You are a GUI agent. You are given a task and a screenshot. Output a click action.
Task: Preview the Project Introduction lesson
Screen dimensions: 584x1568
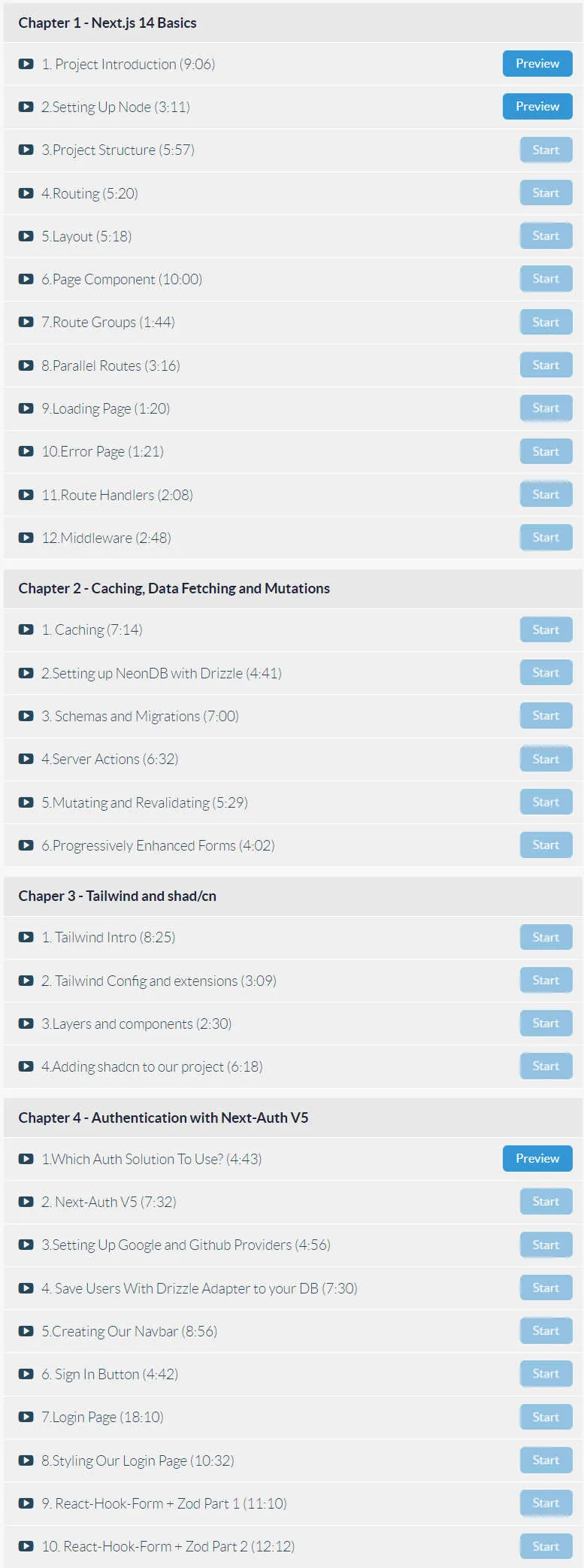(537, 64)
